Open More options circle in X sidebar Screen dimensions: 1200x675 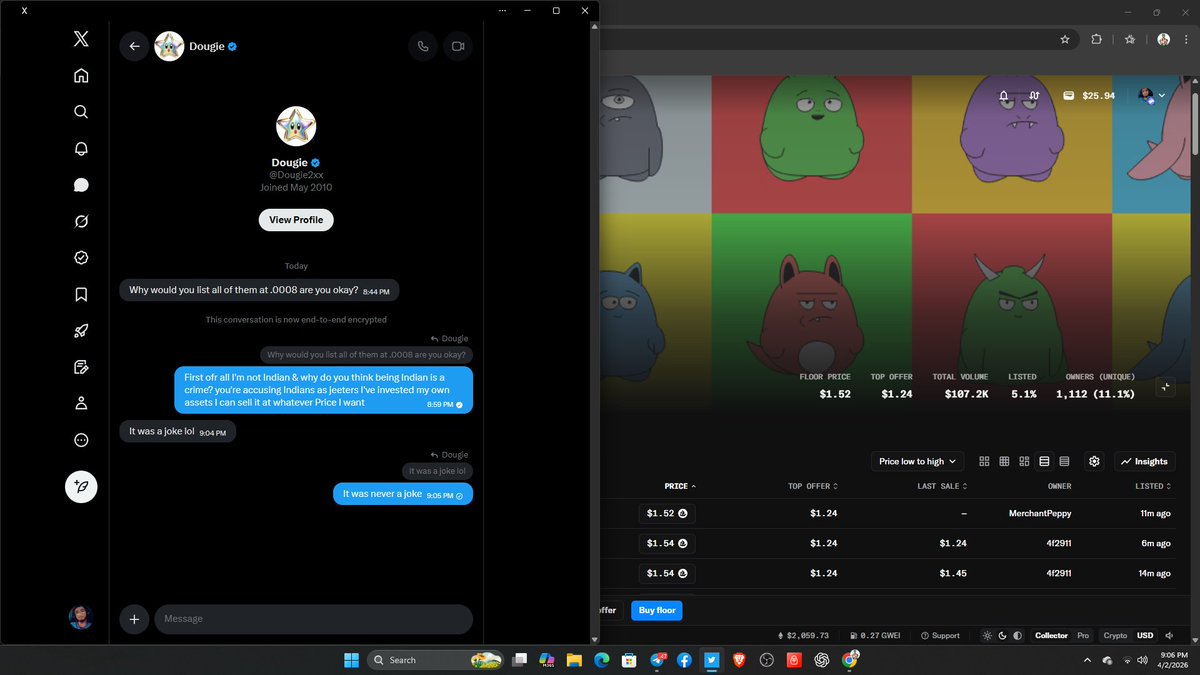81,440
